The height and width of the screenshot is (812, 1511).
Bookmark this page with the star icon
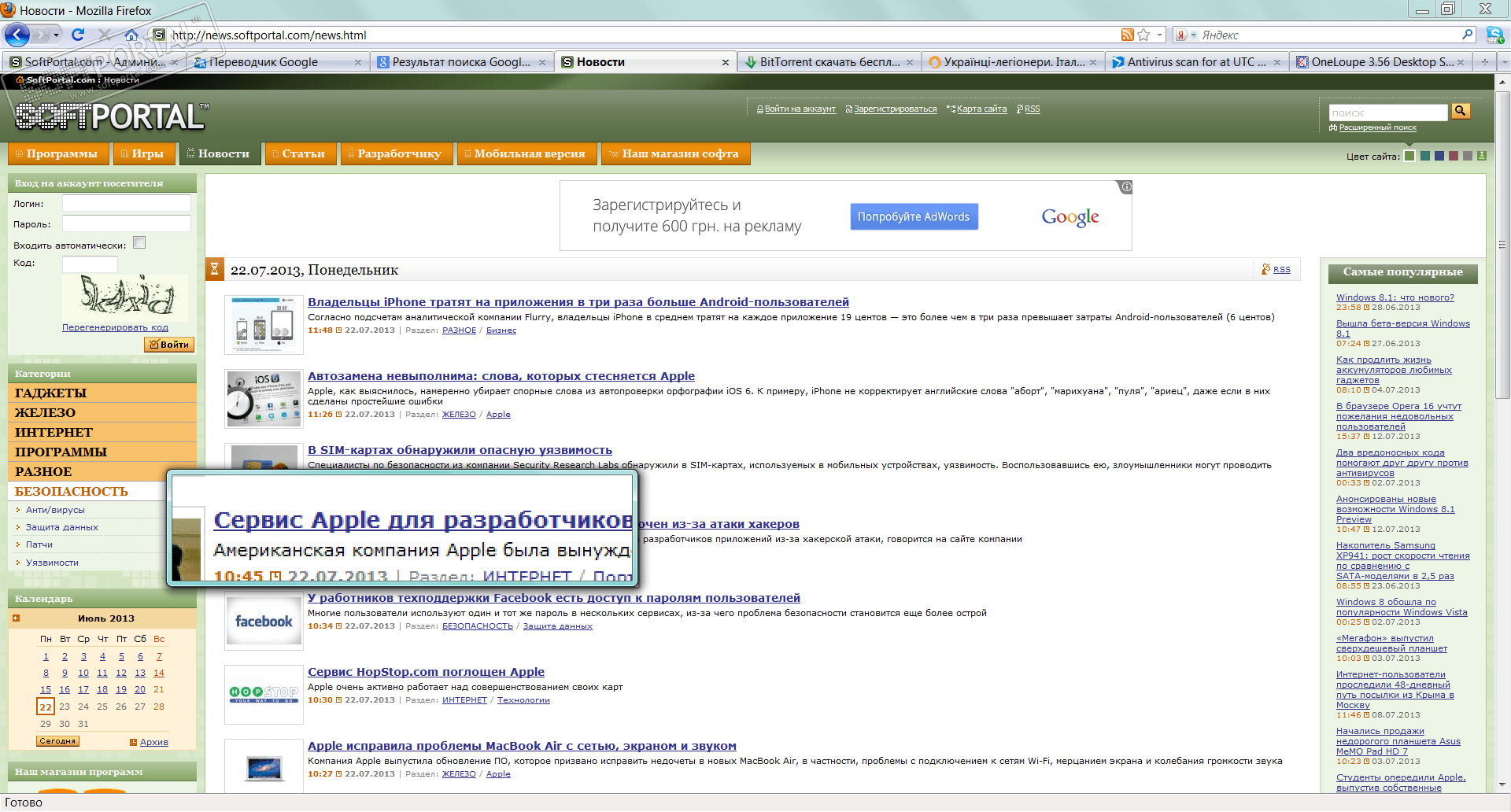1143,35
